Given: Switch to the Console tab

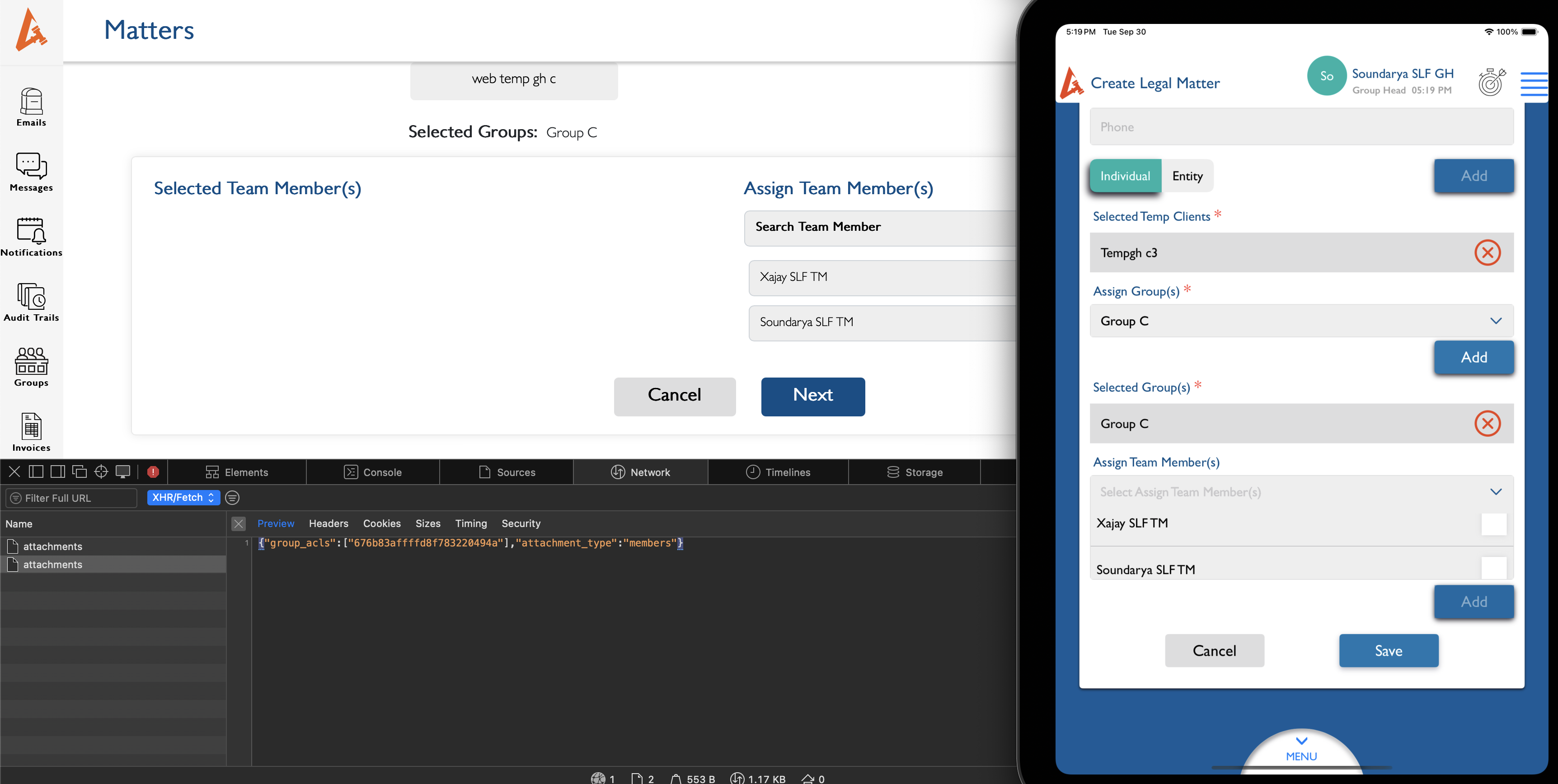Looking at the screenshot, I should (373, 472).
